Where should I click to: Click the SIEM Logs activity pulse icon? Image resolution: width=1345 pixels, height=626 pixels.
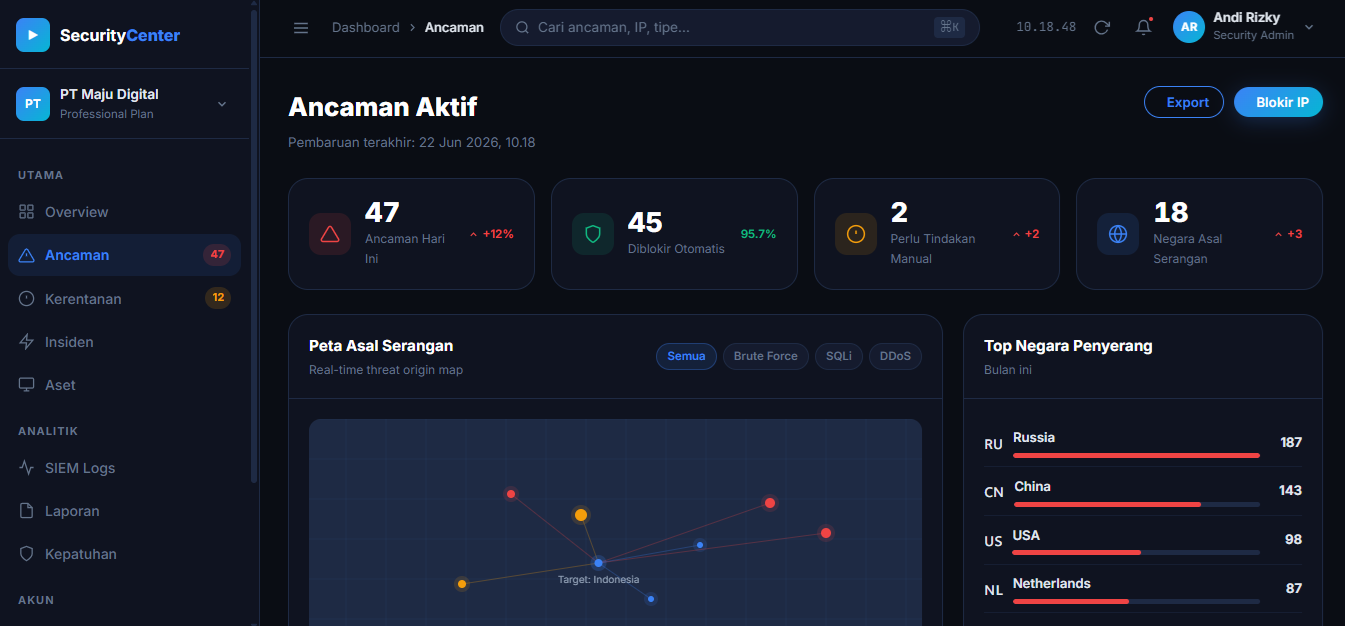click(x=27, y=468)
